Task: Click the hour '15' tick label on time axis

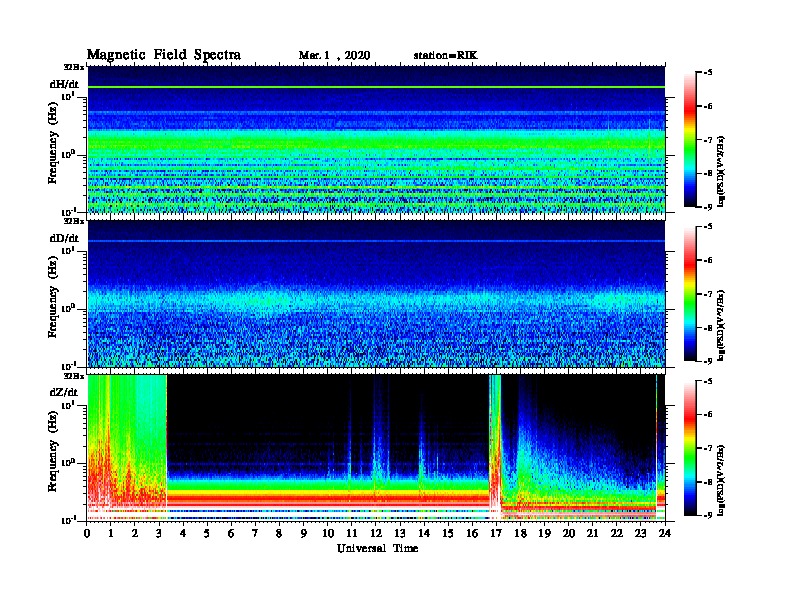Action: [x=448, y=533]
